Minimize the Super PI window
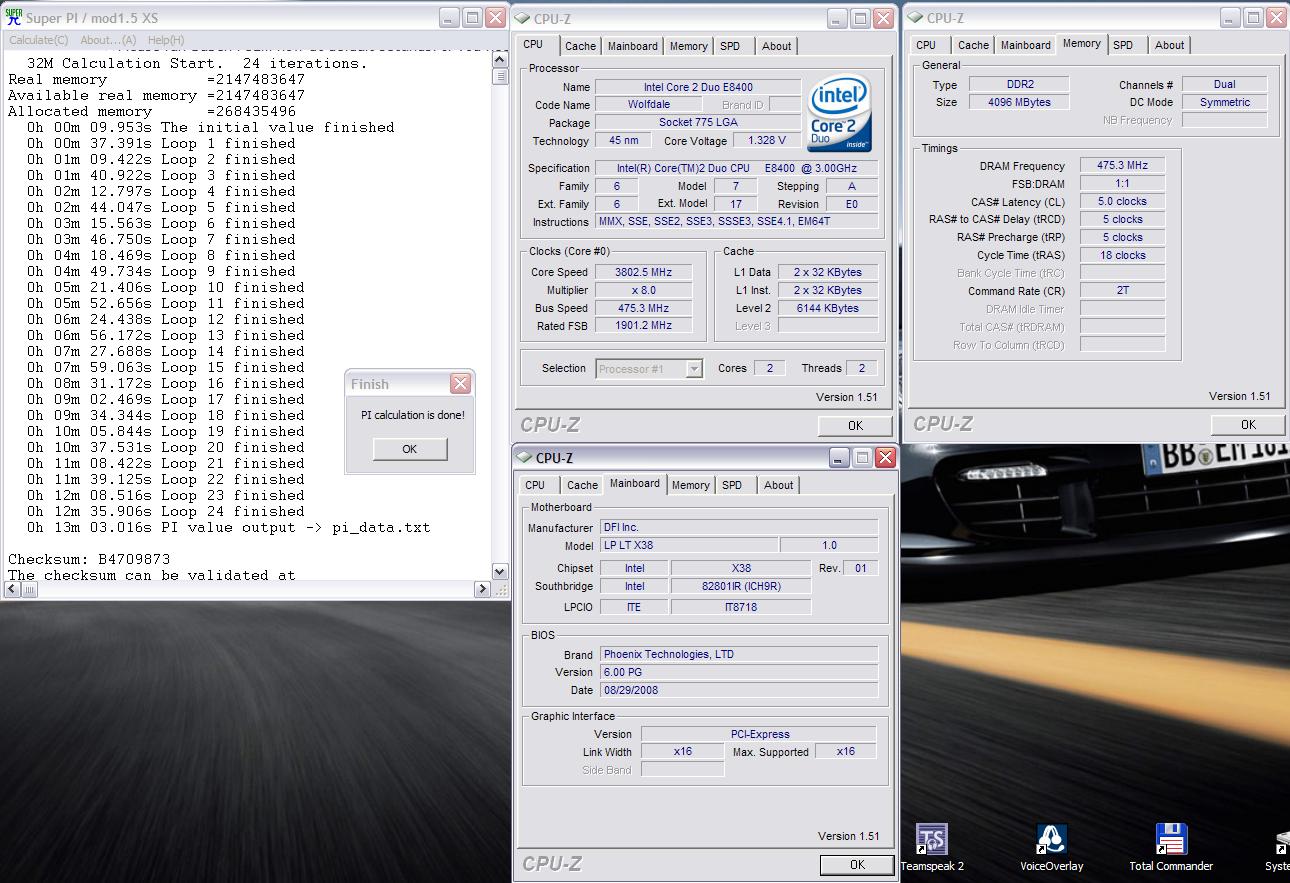Image resolution: width=1290 pixels, height=883 pixels. pos(449,18)
